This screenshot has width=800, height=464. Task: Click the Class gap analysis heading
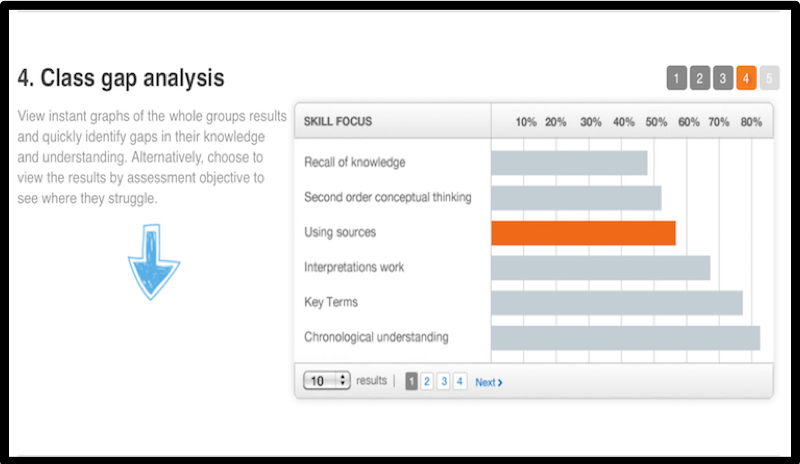pos(121,78)
